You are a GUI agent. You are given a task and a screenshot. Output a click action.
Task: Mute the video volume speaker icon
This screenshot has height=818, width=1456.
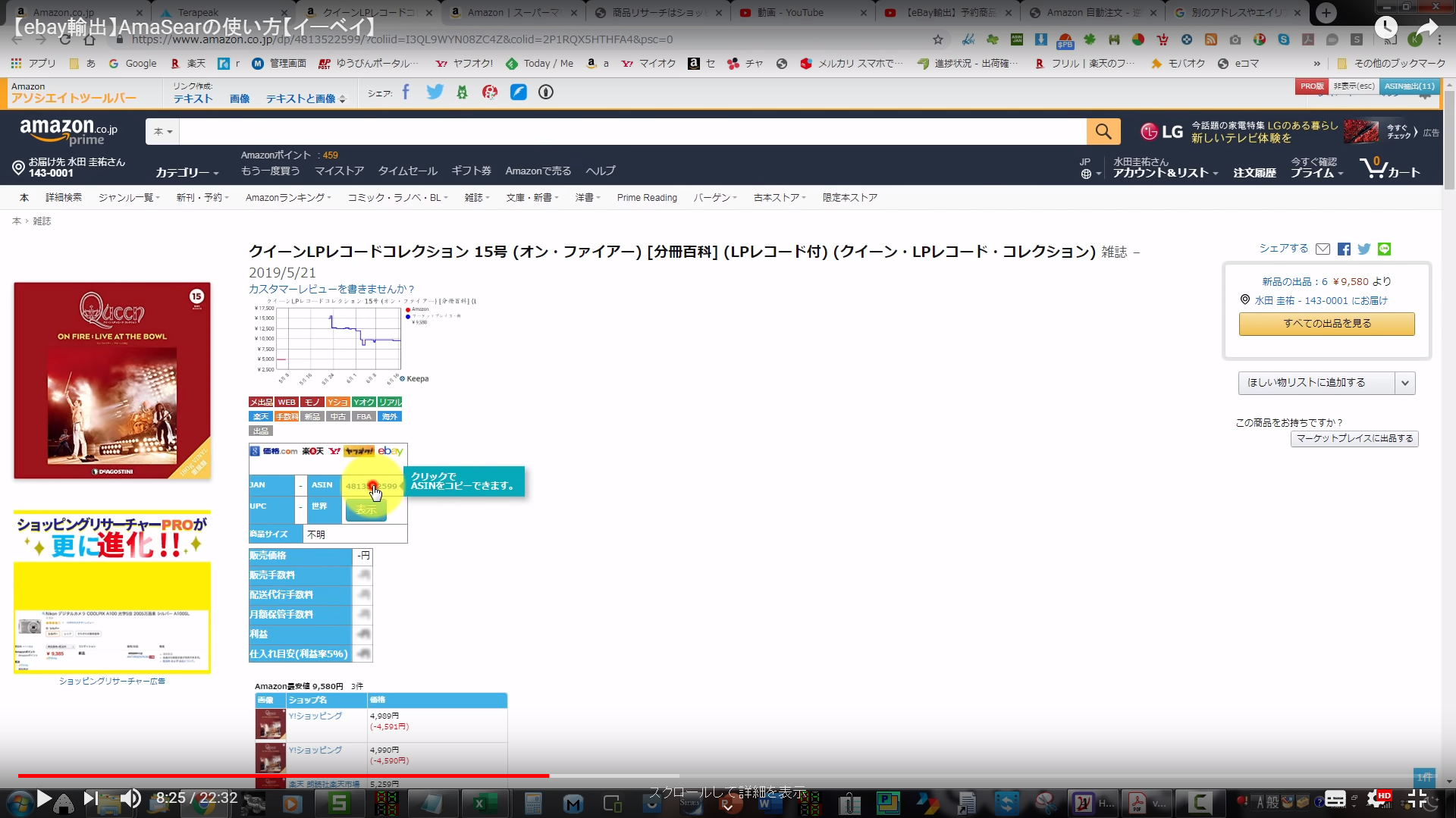pos(131,798)
